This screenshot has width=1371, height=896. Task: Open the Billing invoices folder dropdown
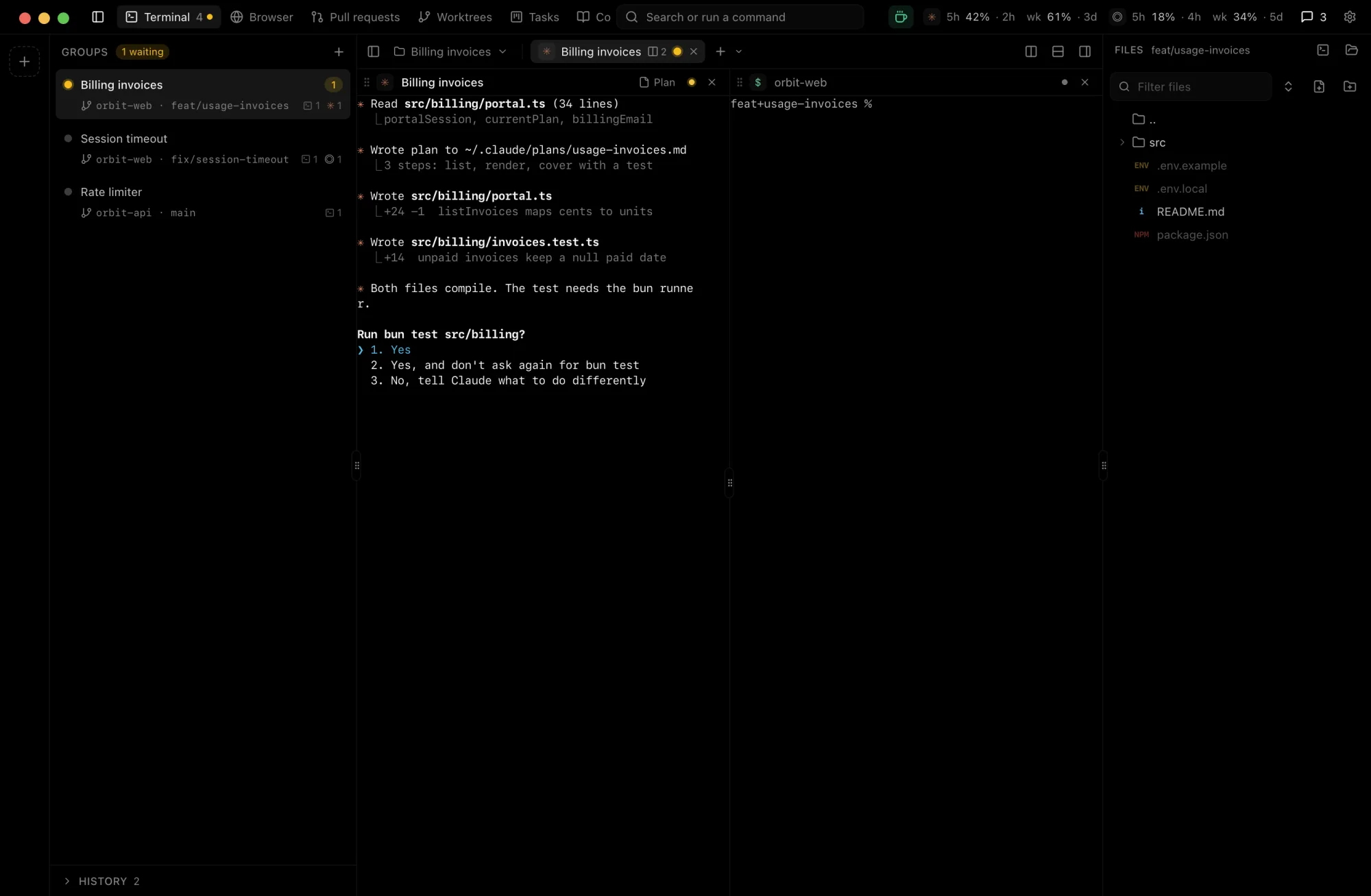[x=450, y=51]
